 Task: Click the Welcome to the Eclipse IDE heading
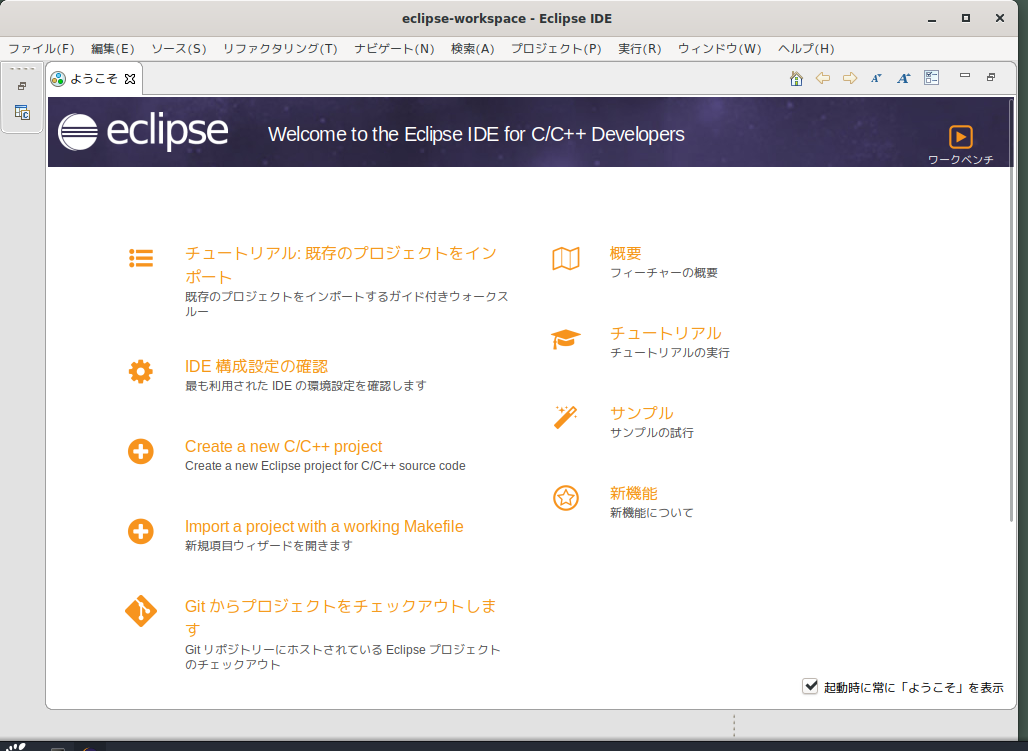(476, 134)
